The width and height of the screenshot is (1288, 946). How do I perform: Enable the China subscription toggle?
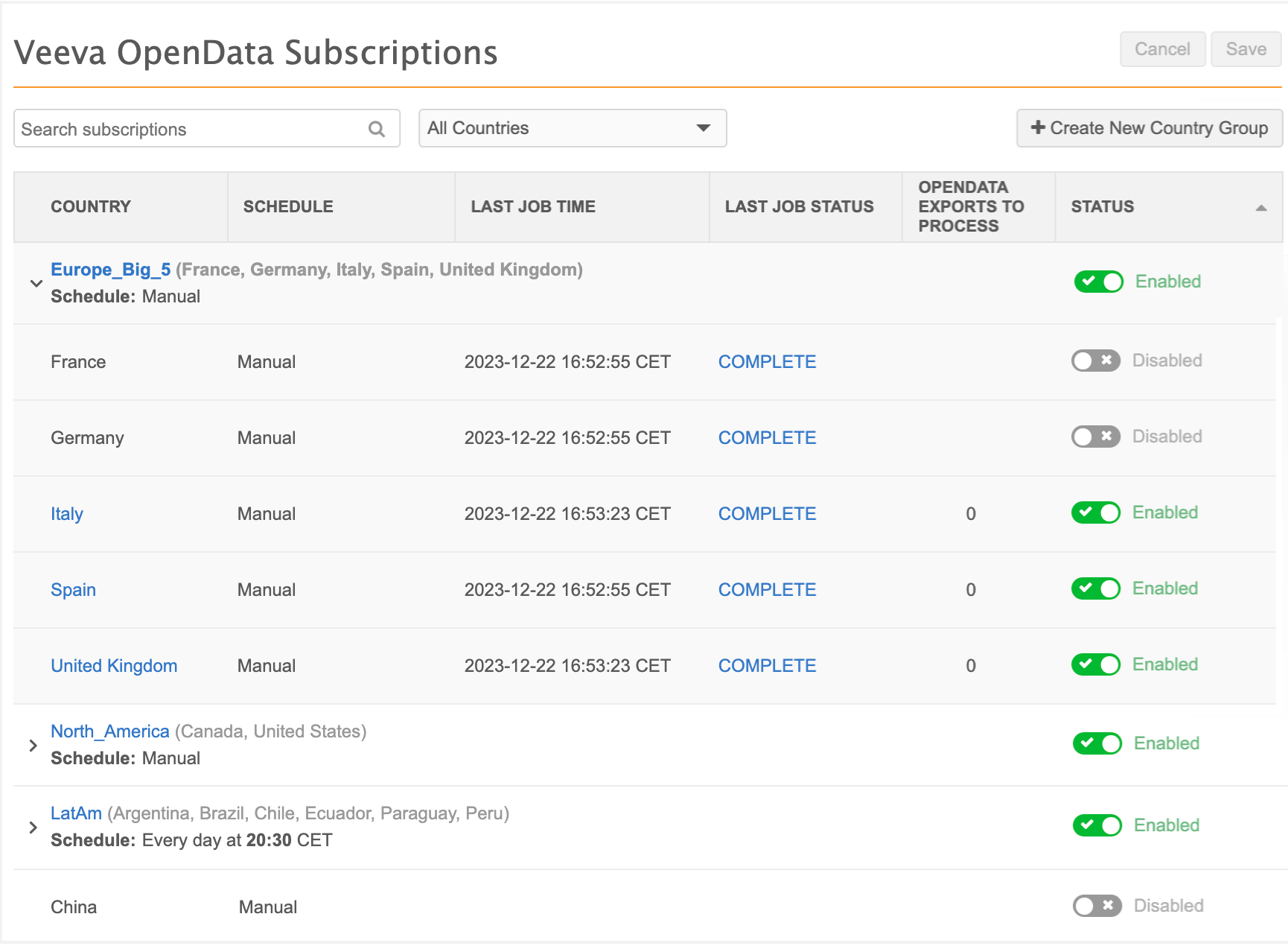(x=1097, y=907)
